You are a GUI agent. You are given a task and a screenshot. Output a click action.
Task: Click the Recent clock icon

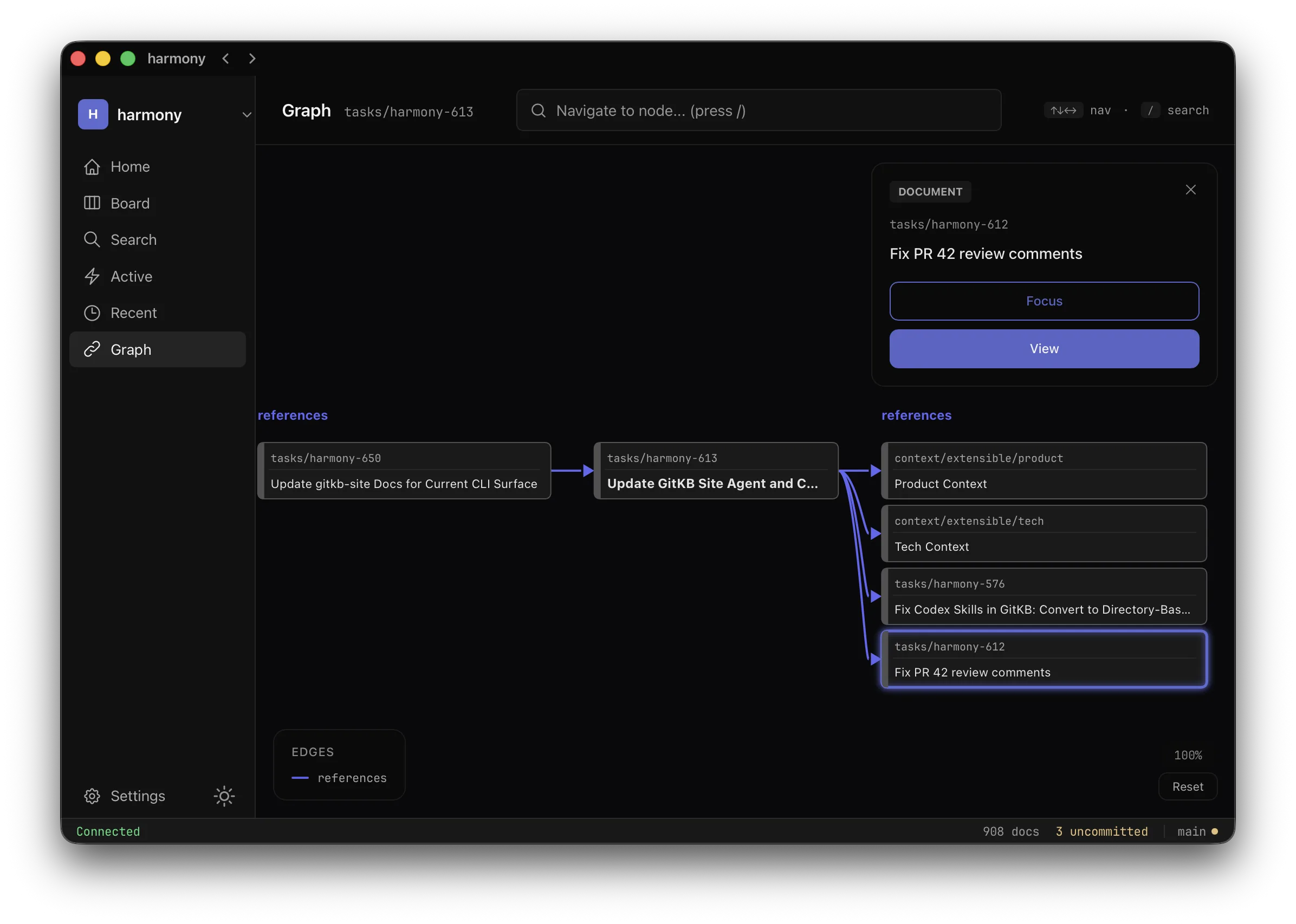[92, 313]
